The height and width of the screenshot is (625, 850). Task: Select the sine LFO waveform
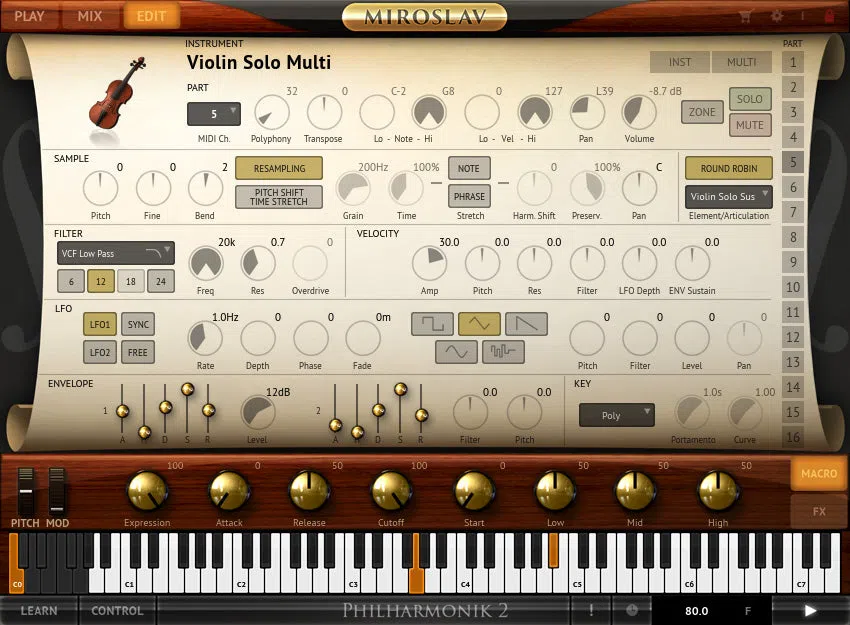pyautogui.click(x=456, y=352)
